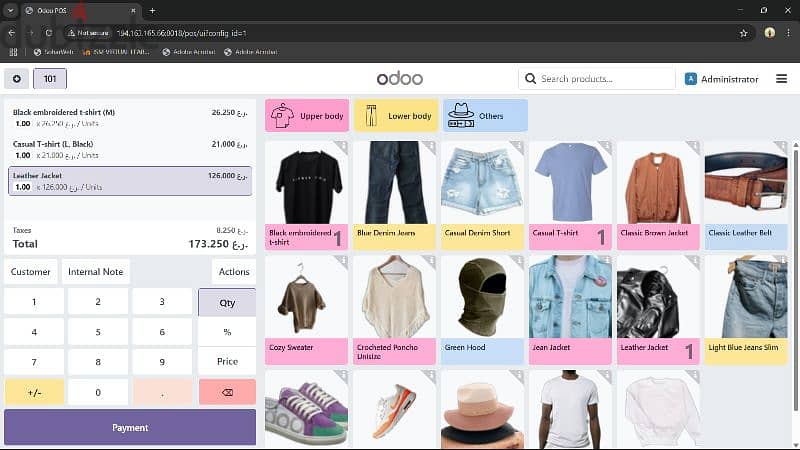Tap numpad key 3
This screenshot has width=800, height=450.
pos(162,302)
